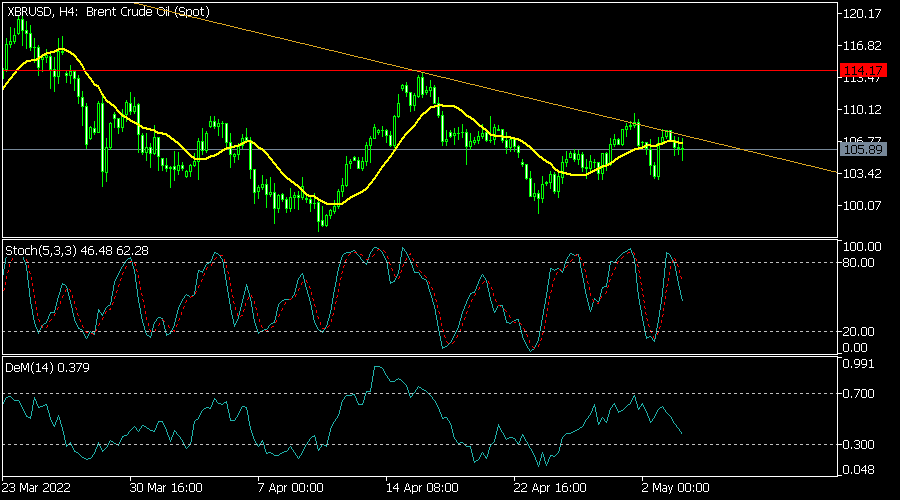Click the 116.82 price scale value
The image size is (900, 500).
pyautogui.click(x=862, y=45)
